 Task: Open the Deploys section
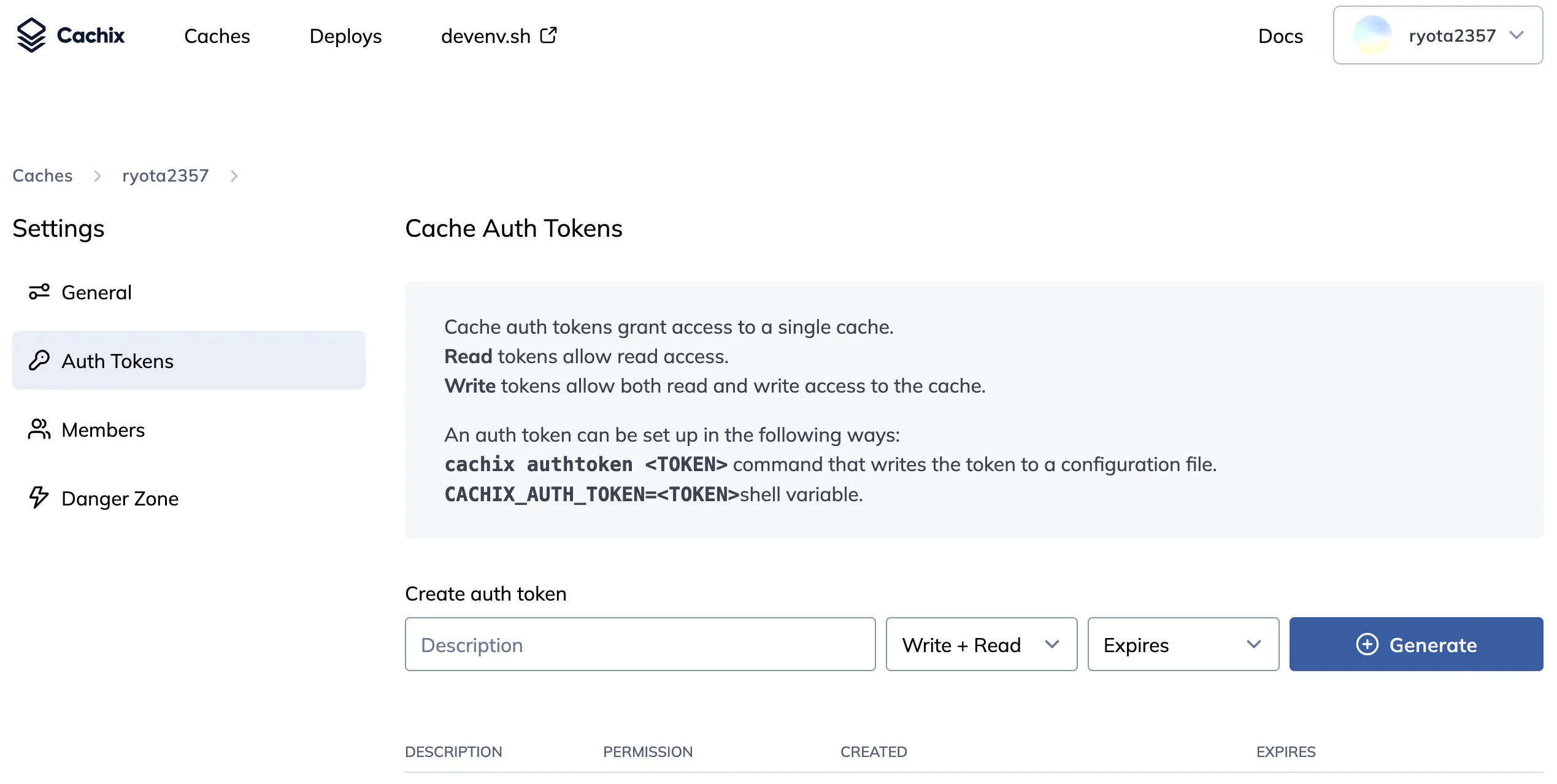coord(345,36)
